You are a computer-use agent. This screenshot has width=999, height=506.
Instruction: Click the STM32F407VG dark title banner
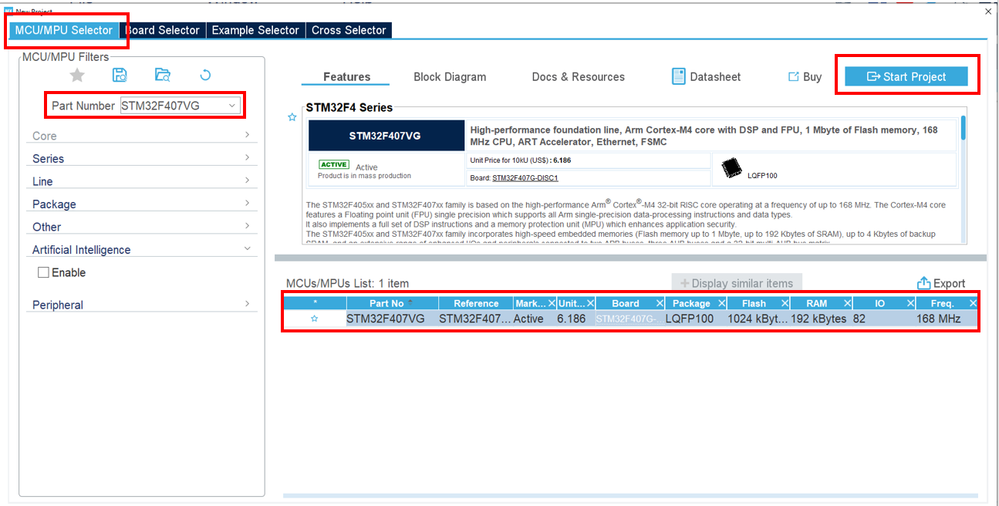385,136
